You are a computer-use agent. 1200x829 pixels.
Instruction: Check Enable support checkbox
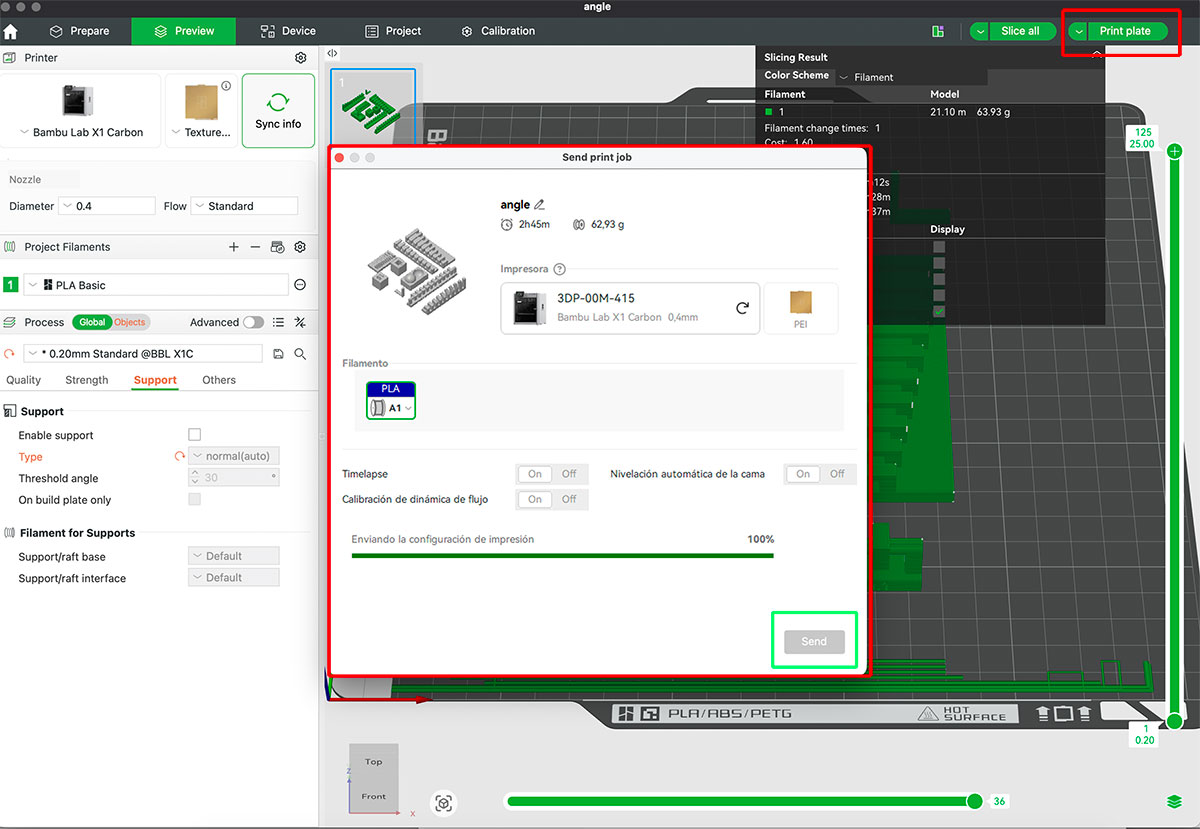click(195, 435)
